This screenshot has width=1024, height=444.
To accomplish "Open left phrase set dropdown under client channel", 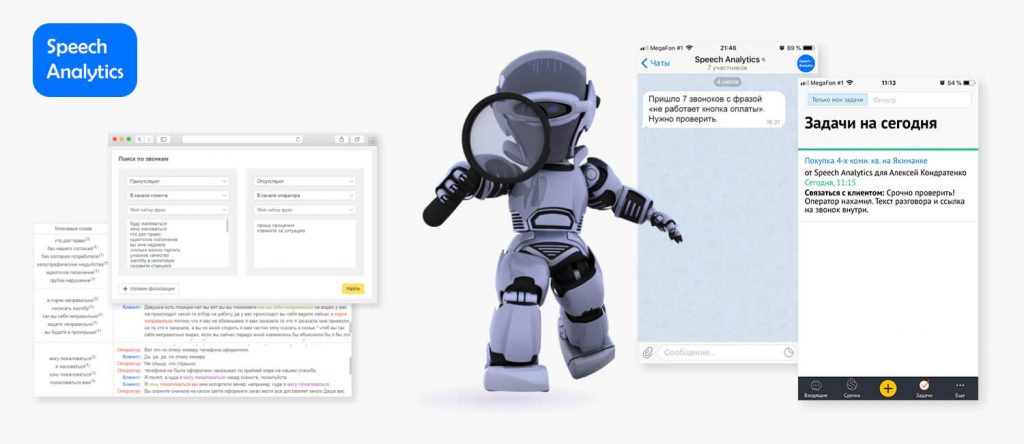I will point(178,210).
